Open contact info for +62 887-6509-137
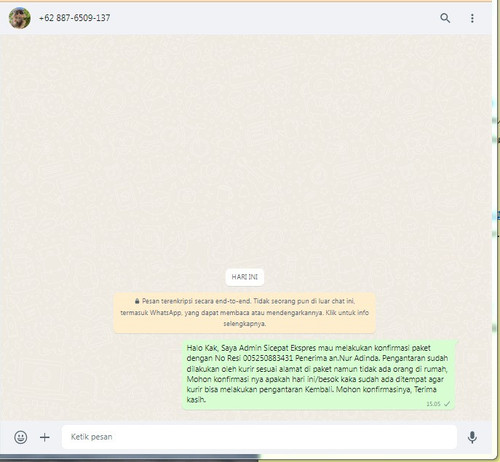The height and width of the screenshot is (462, 500). (75, 18)
